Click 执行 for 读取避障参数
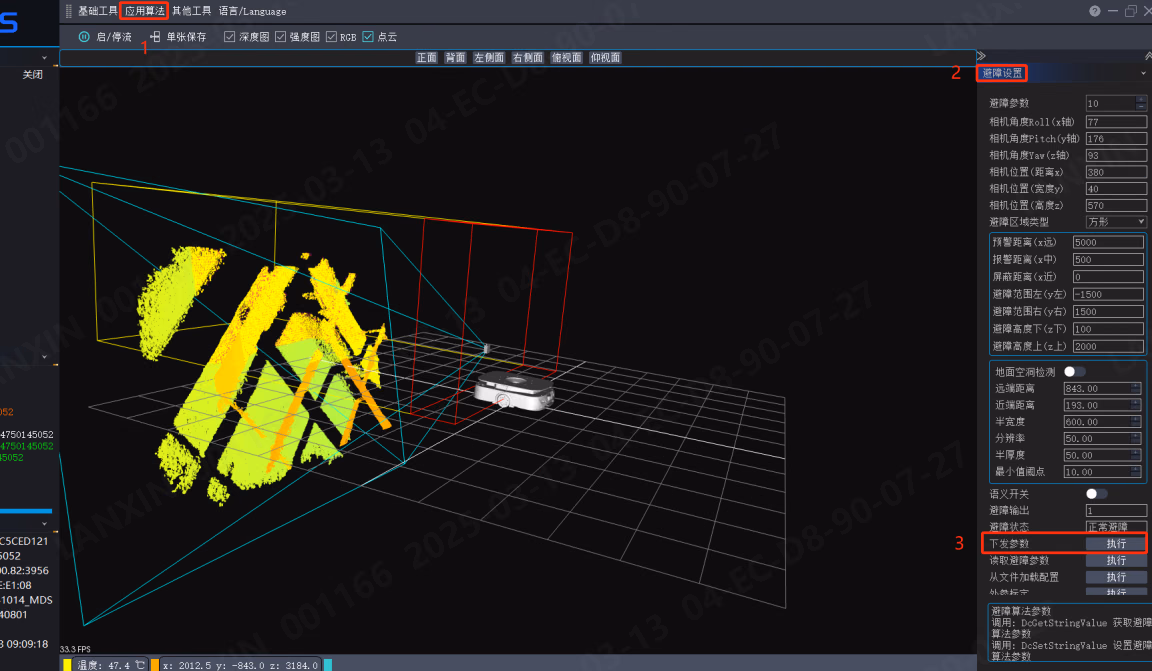This screenshot has width=1152, height=671. pyautogui.click(x=1116, y=560)
